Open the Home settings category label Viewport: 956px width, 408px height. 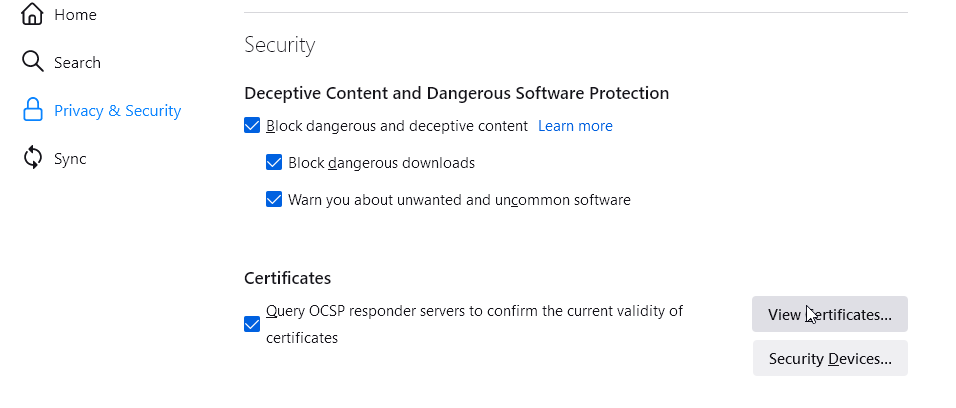coord(75,15)
